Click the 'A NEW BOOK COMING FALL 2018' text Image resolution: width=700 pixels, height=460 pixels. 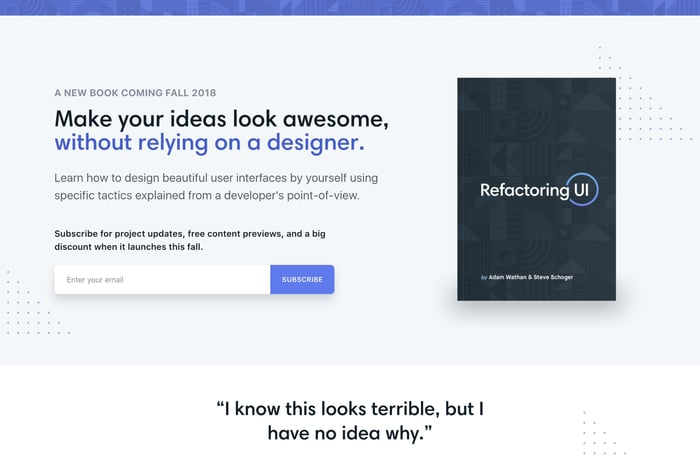[x=135, y=93]
